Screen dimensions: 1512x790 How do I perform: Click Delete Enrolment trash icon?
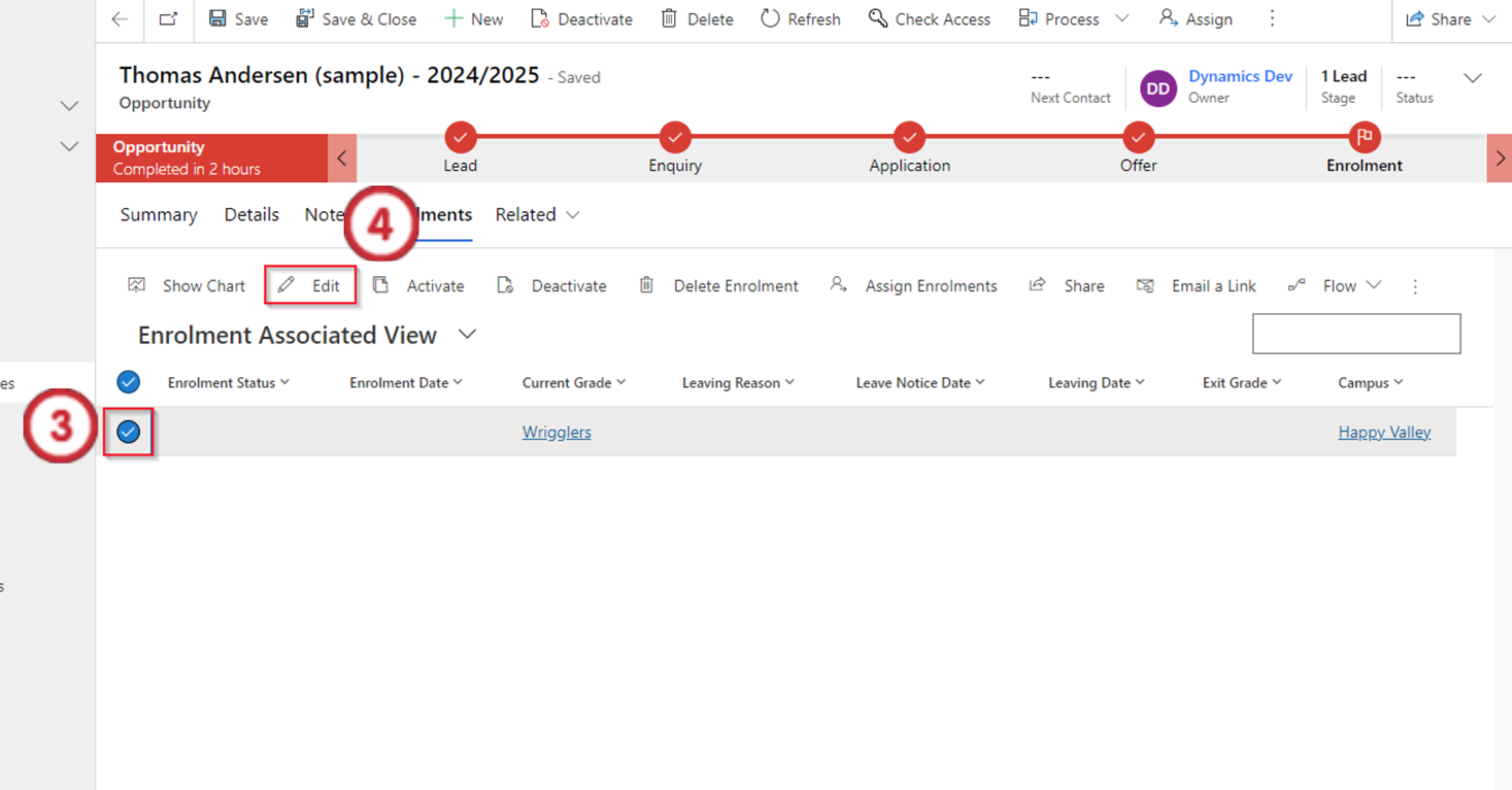tap(647, 285)
